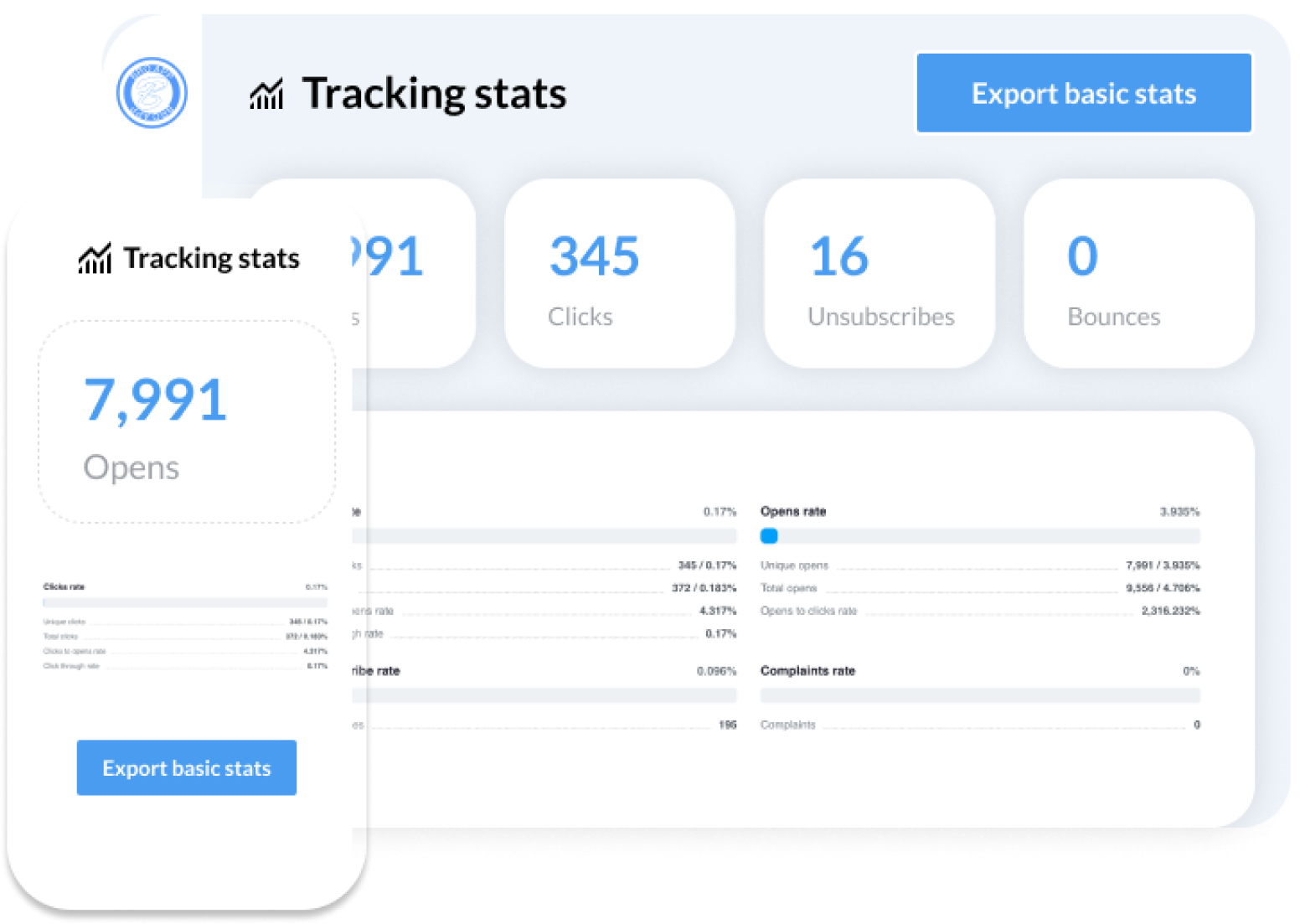
Task: Click the Complaints count row
Action: pos(979,725)
